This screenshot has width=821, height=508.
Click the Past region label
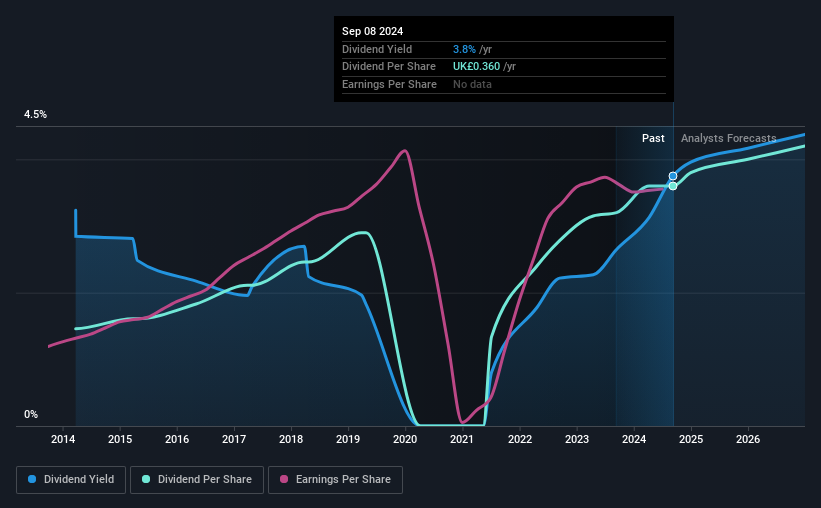(653, 138)
